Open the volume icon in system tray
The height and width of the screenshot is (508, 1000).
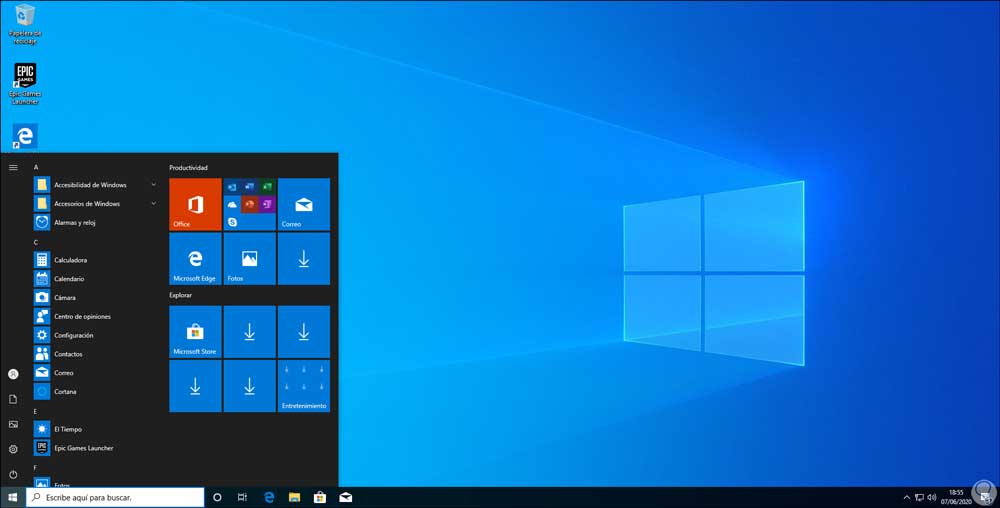[x=932, y=497]
